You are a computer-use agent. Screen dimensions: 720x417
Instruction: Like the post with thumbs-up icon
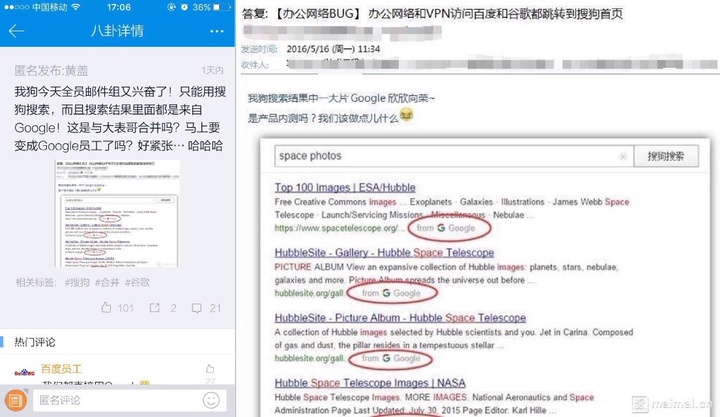tap(106, 308)
